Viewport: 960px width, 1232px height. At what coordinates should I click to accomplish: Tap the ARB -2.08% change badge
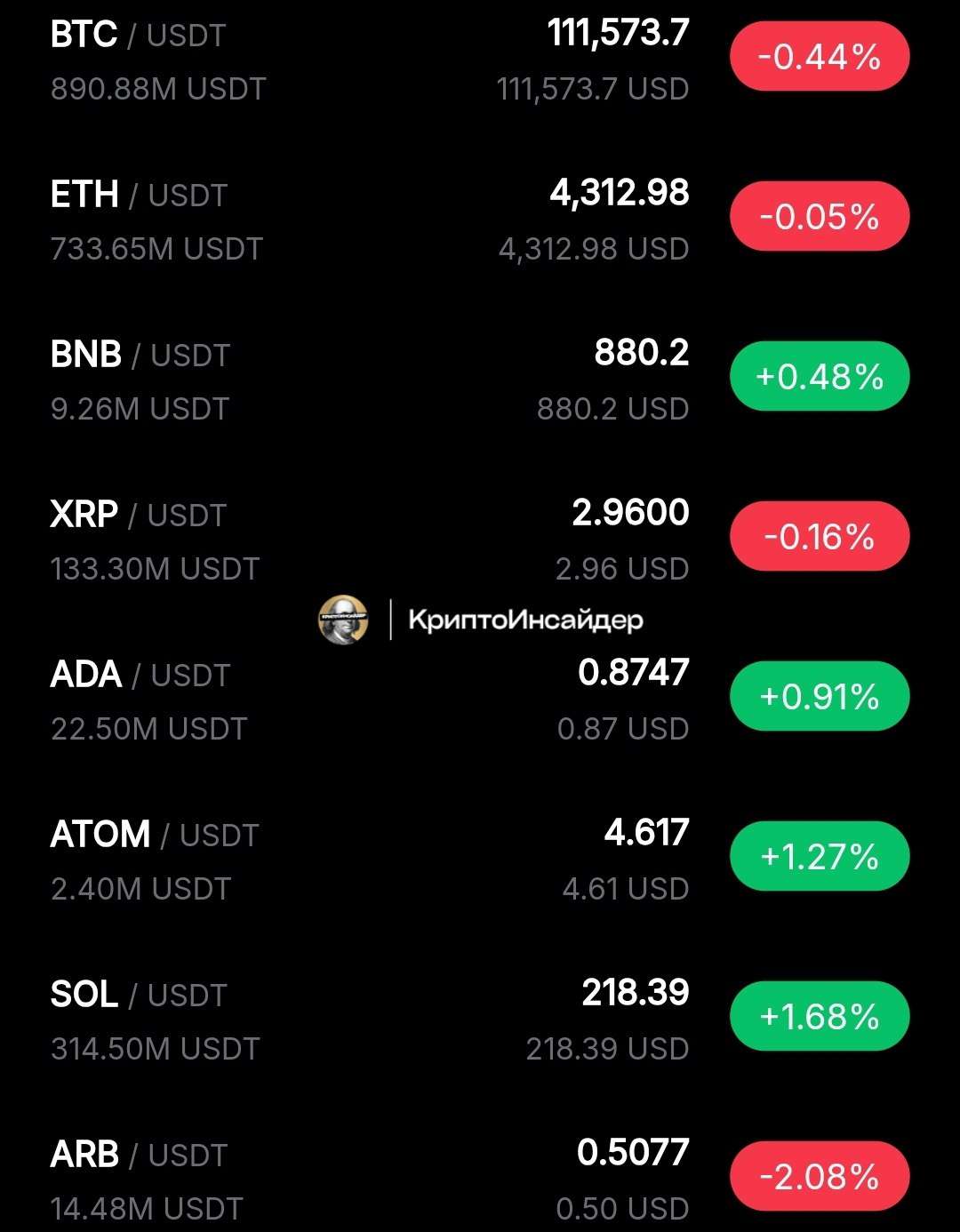[820, 1176]
